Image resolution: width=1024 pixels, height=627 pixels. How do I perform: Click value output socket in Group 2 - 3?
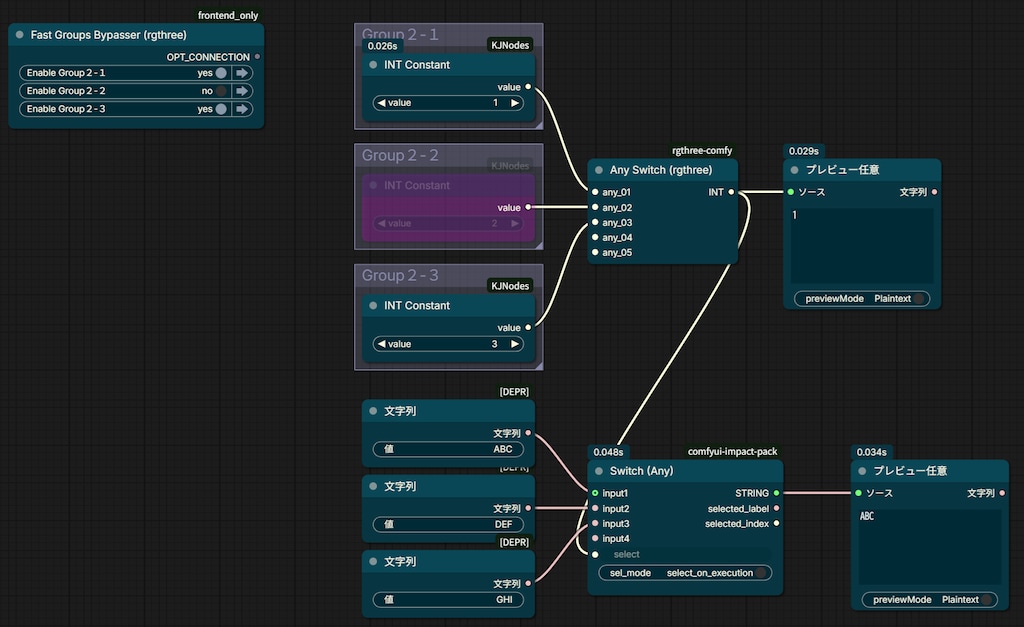(x=528, y=327)
